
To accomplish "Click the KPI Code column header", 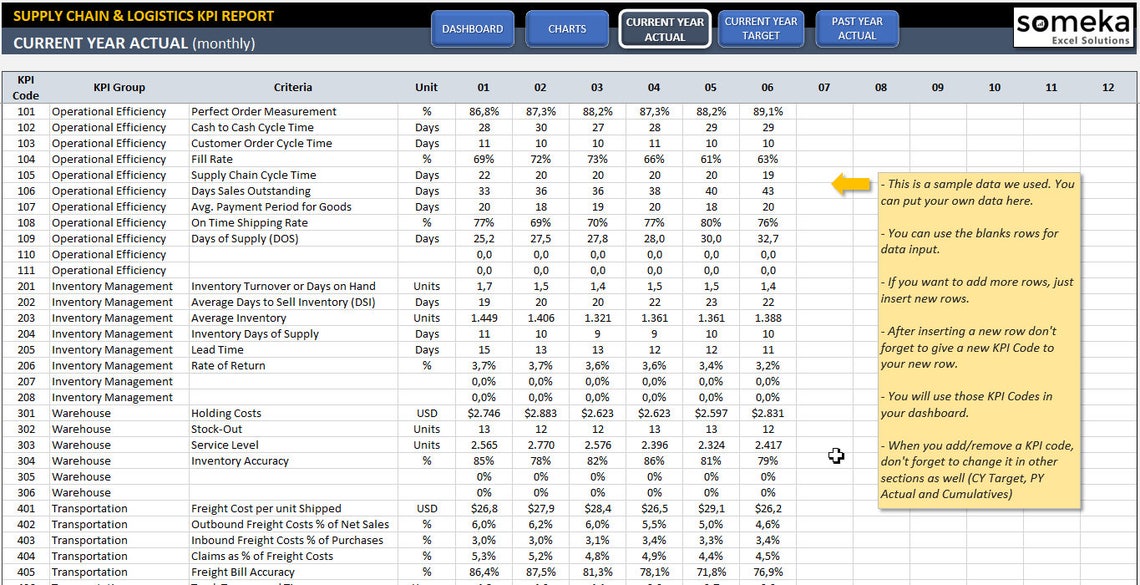I will pos(25,87).
